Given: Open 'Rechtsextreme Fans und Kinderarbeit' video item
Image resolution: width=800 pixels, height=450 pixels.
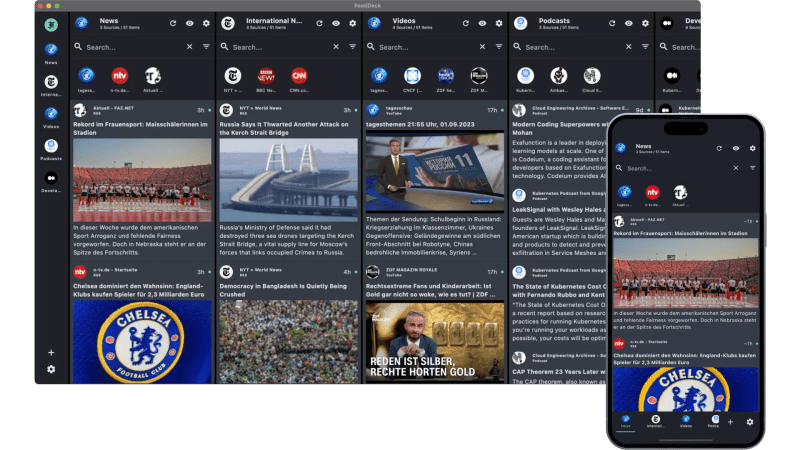Looking at the screenshot, I should [x=430, y=290].
